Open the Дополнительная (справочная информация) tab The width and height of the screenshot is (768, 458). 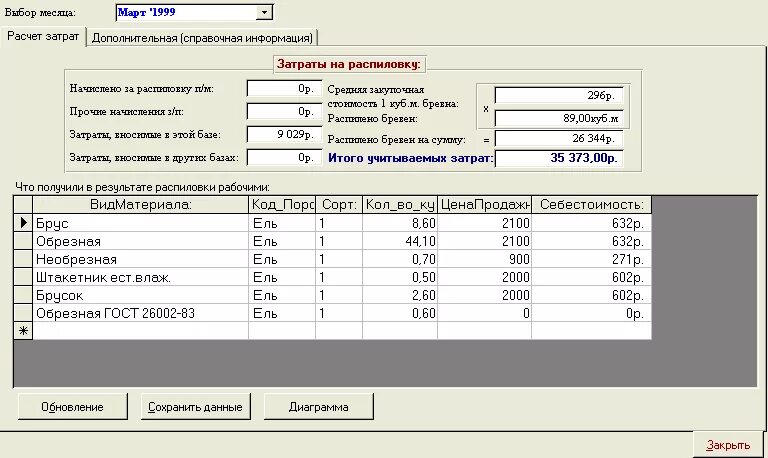coord(202,38)
